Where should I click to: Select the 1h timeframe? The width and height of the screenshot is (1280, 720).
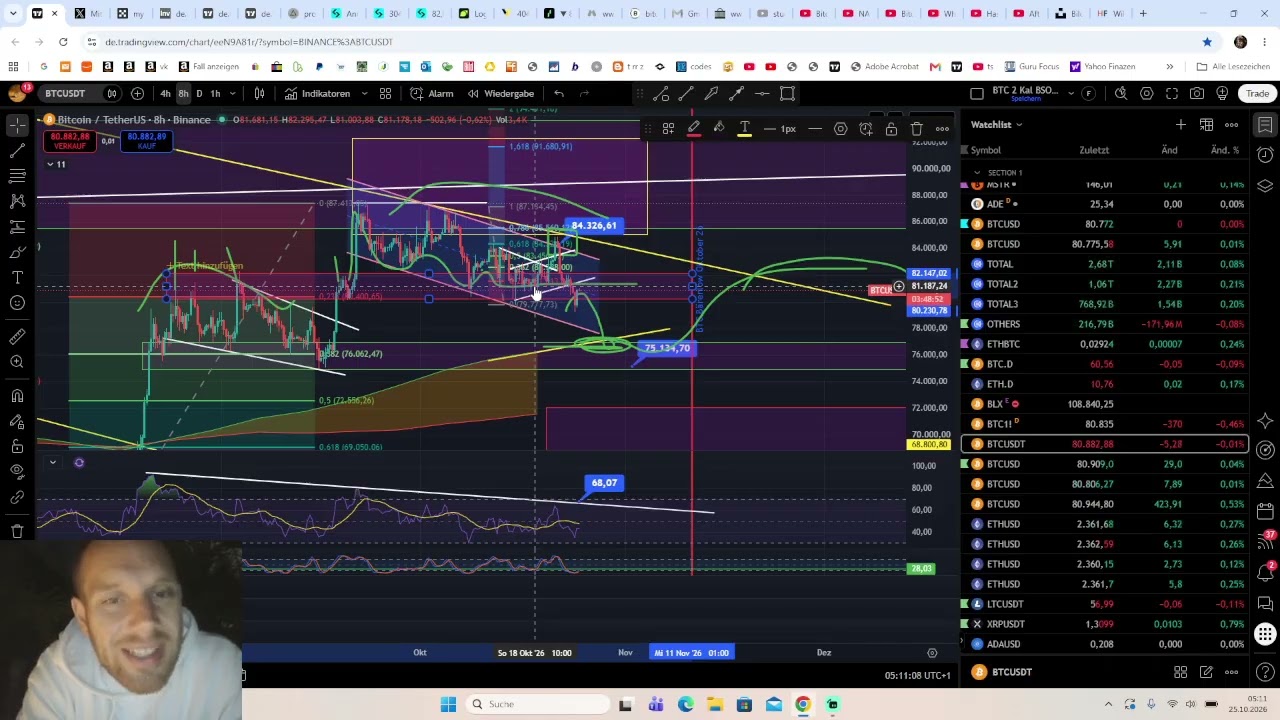215,93
